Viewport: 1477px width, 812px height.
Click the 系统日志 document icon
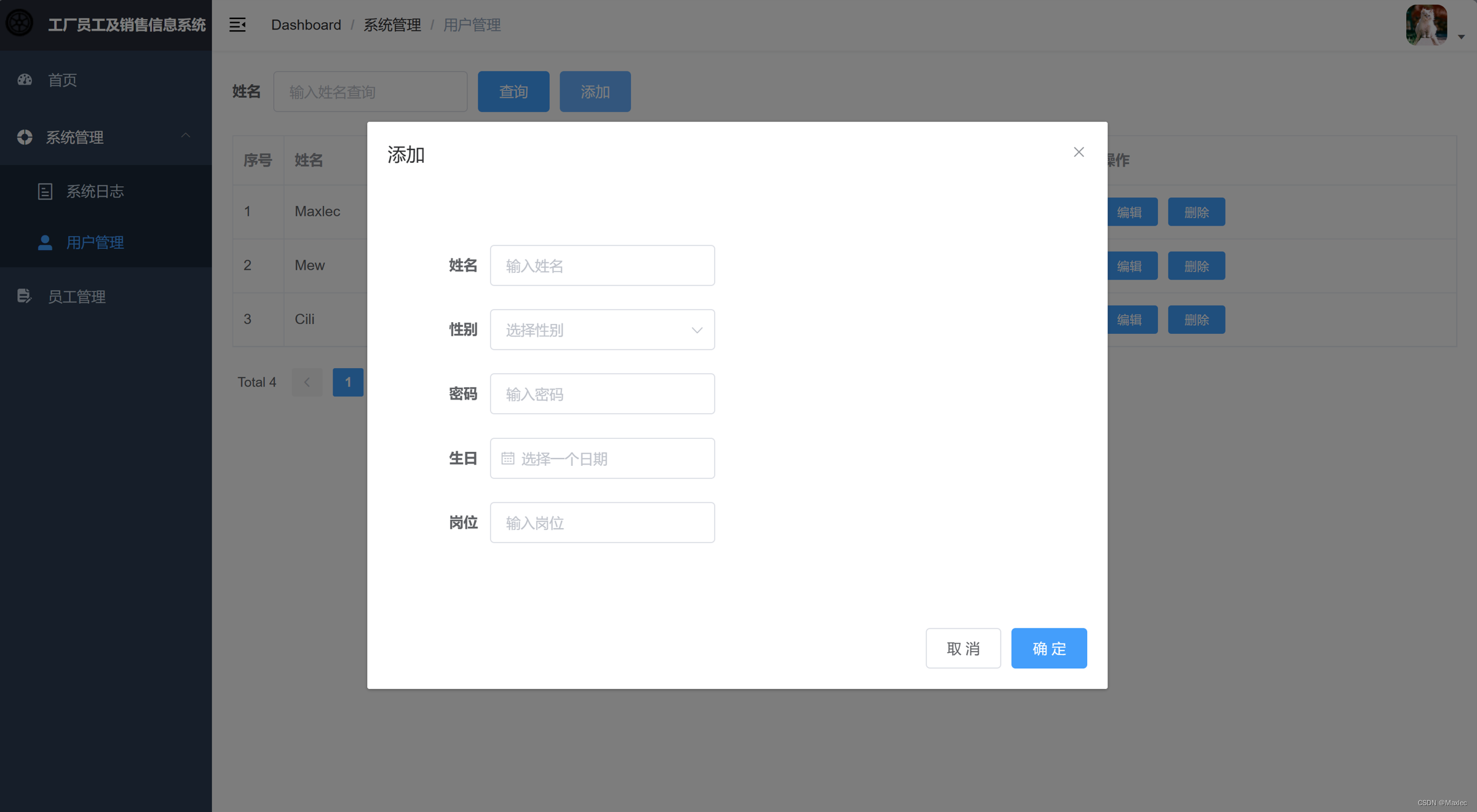(45, 192)
